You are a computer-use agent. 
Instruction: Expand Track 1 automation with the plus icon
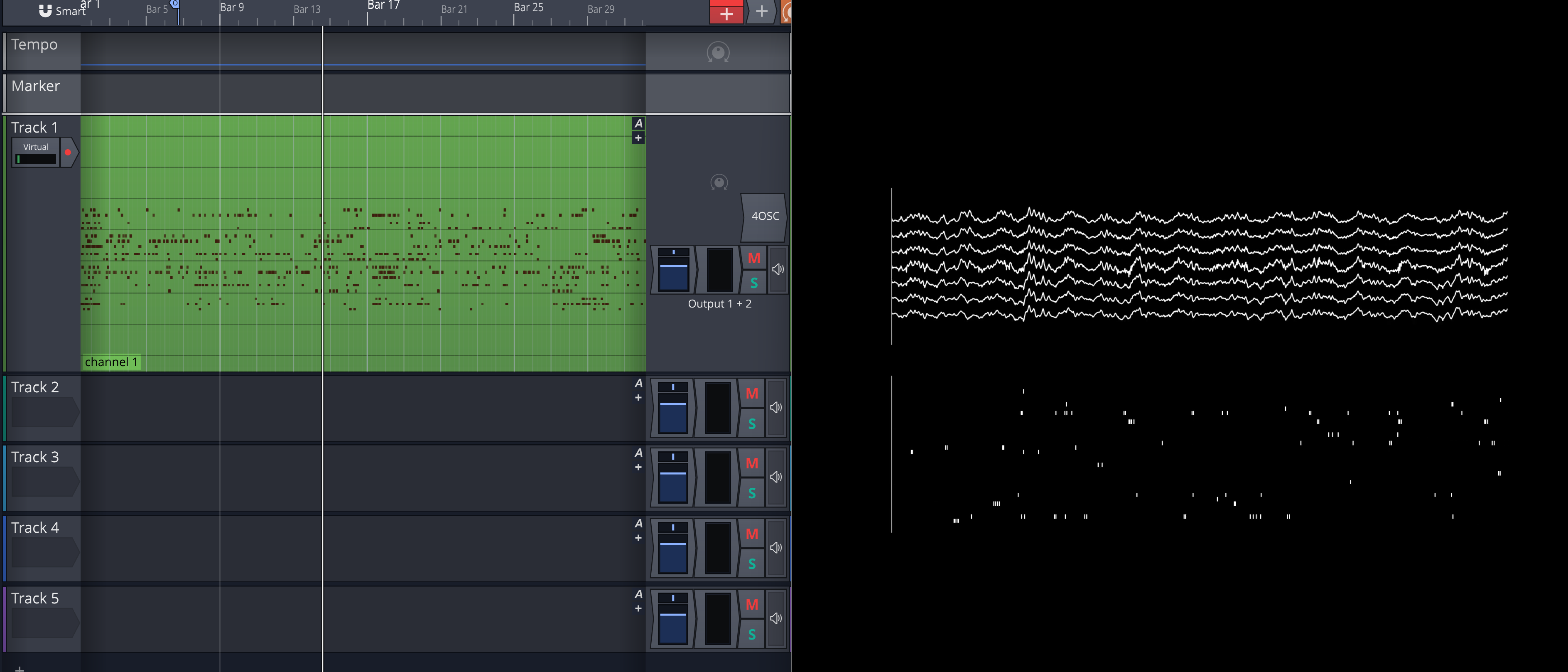pyautogui.click(x=638, y=138)
